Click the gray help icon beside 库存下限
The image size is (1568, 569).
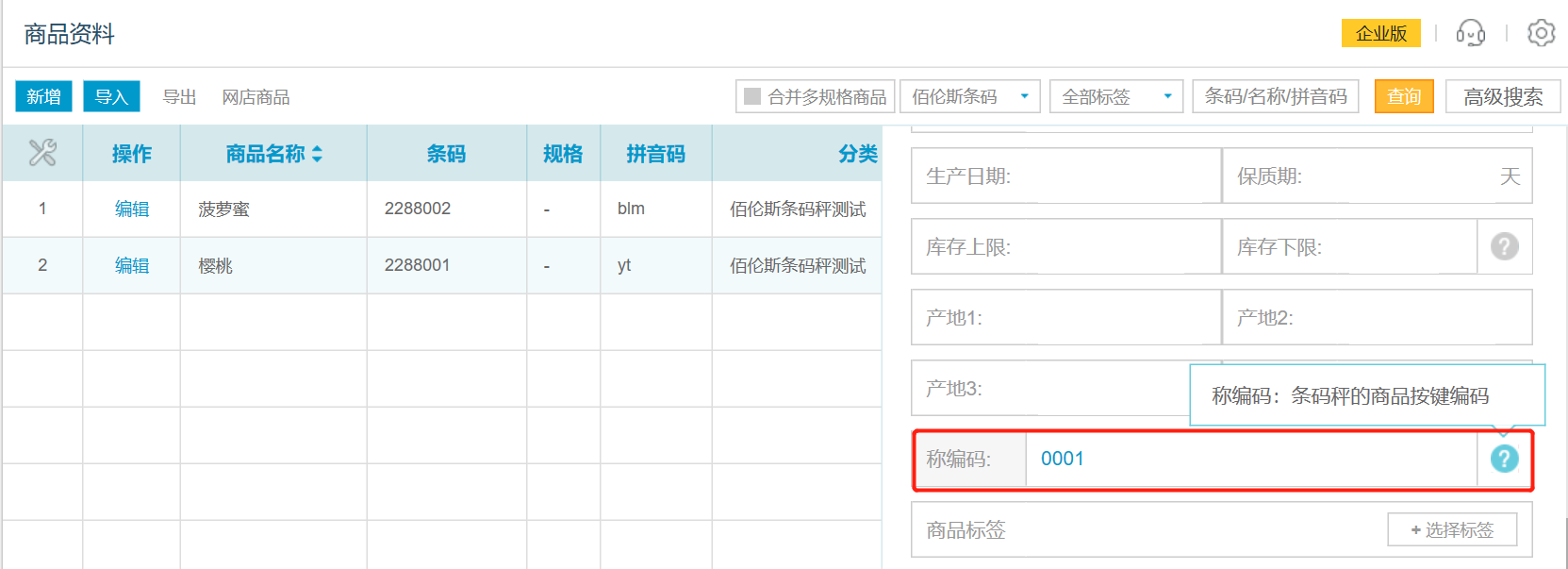[x=1504, y=246]
